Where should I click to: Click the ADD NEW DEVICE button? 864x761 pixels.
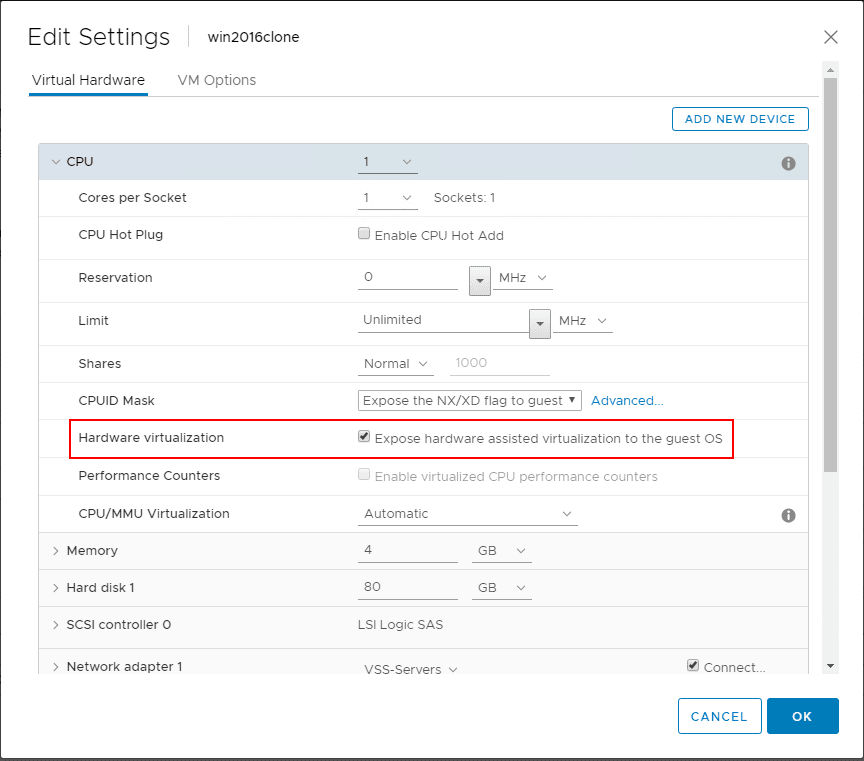[740, 119]
